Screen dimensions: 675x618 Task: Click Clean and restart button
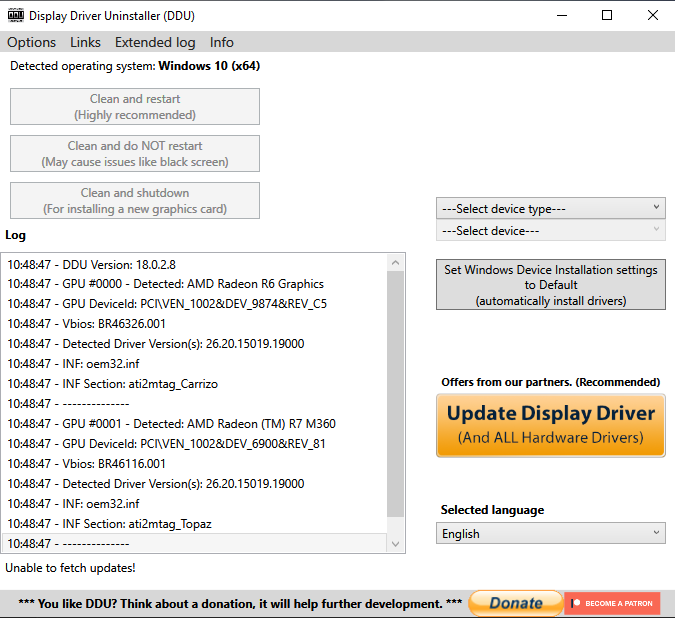(x=135, y=107)
